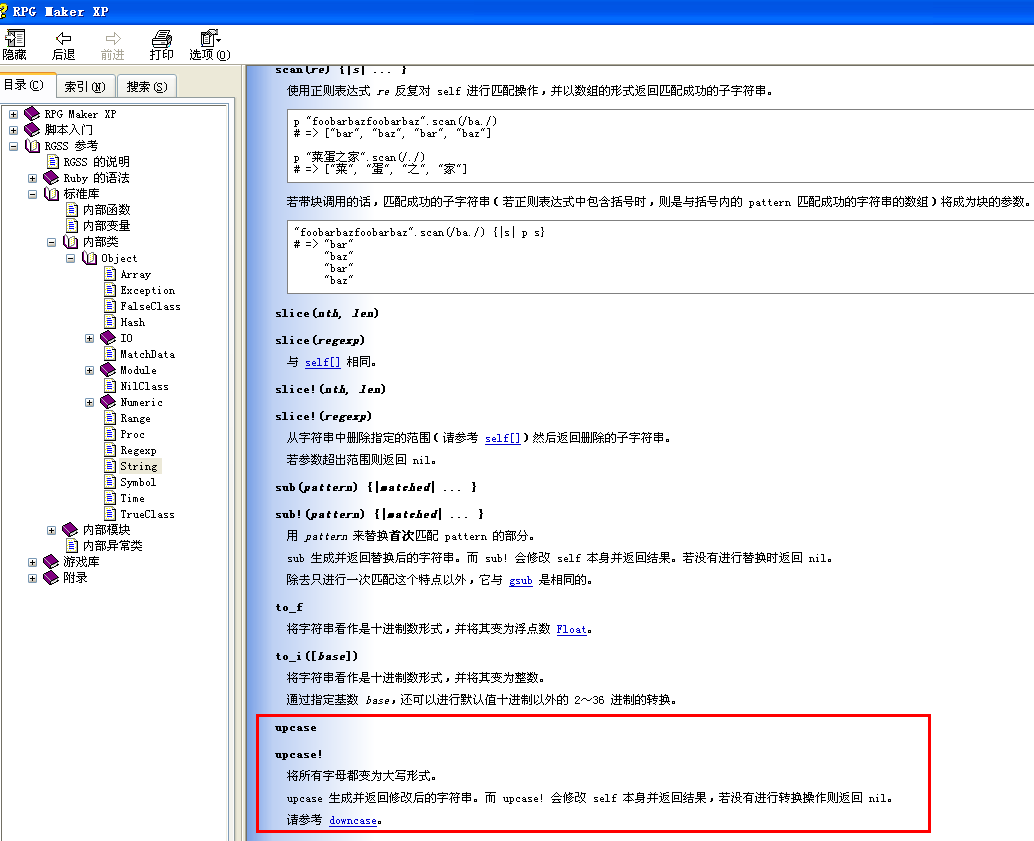
Task: Switch to the 目录 (Contents) tab
Action: point(24,85)
